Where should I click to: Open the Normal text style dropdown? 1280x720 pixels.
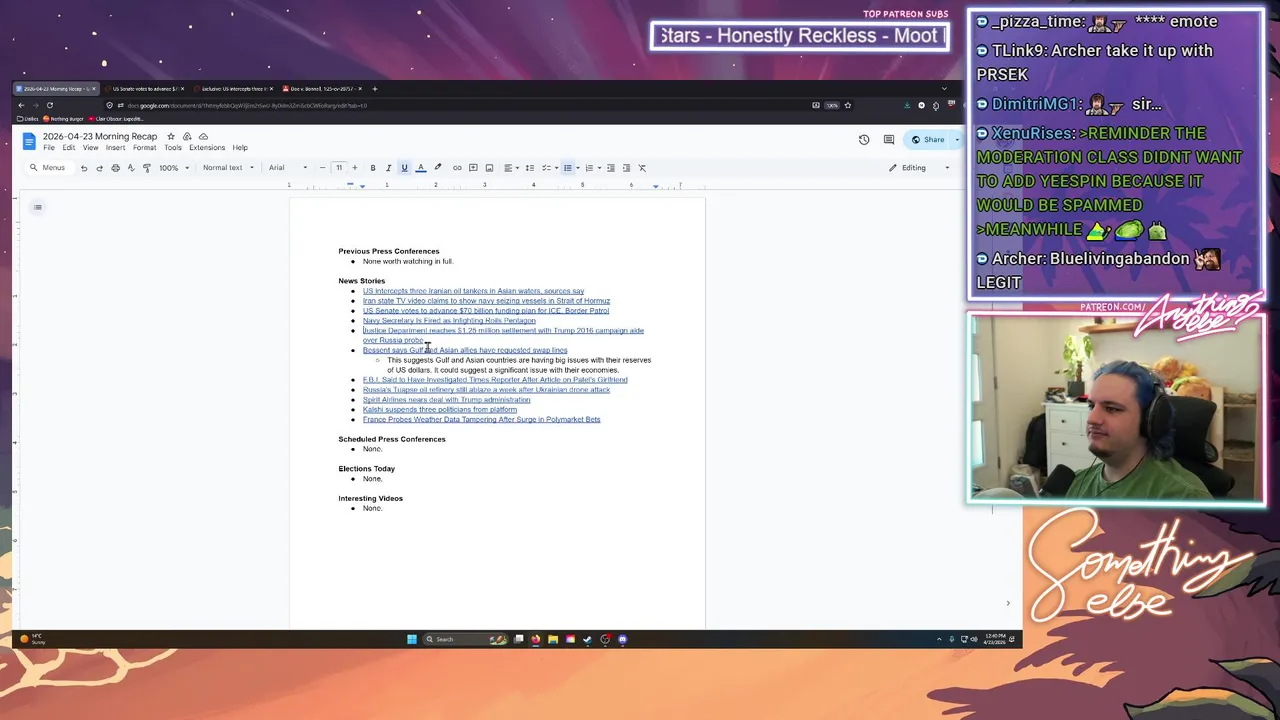(x=228, y=168)
